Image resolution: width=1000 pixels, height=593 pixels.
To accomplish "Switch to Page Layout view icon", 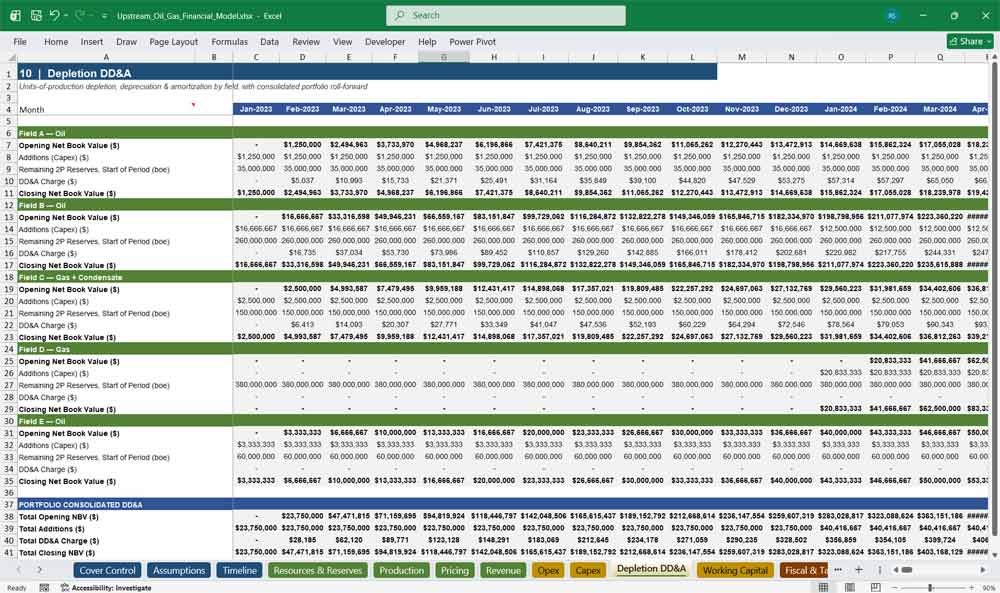I will click(x=849, y=587).
